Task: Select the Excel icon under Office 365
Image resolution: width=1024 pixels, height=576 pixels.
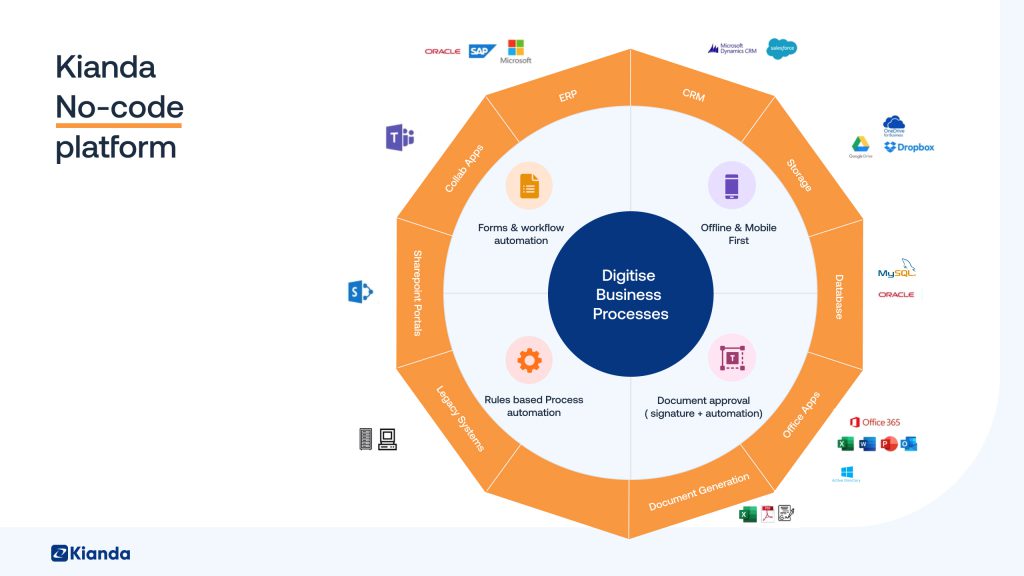Action: pyautogui.click(x=845, y=443)
